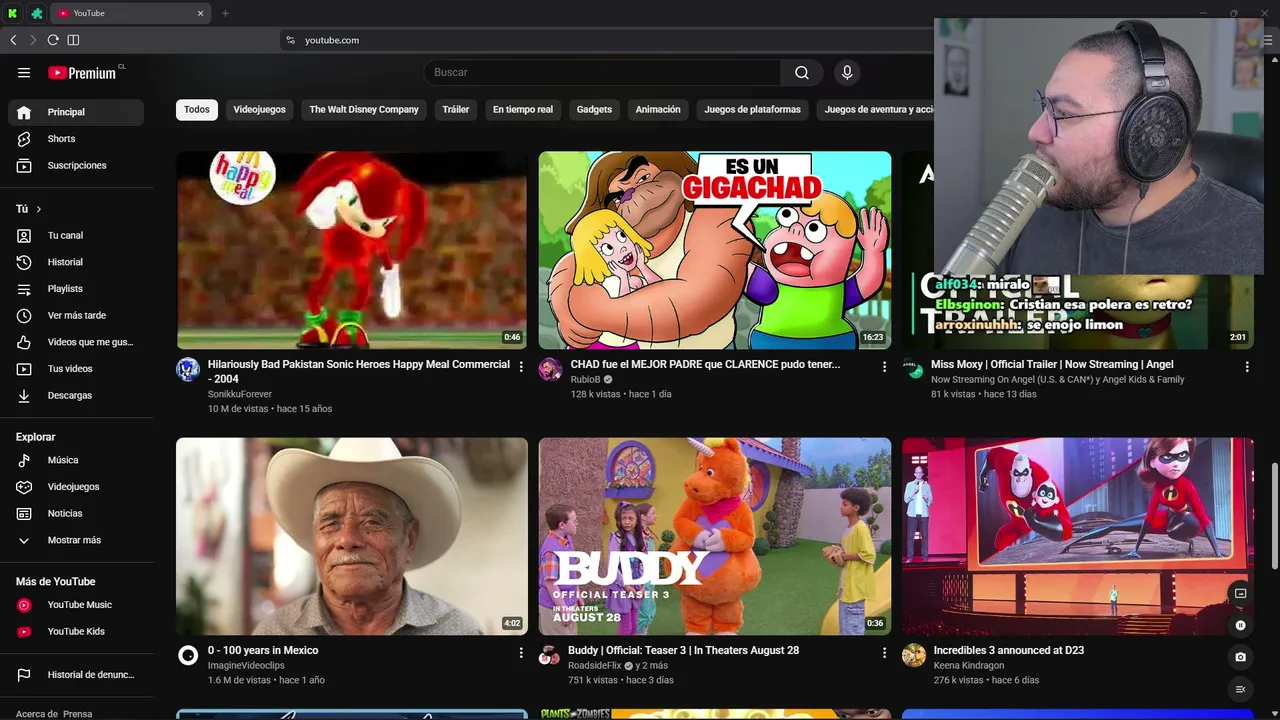The width and height of the screenshot is (1280, 720).
Task: Go to Tu canal in sidebar
Action: pyautogui.click(x=76, y=235)
